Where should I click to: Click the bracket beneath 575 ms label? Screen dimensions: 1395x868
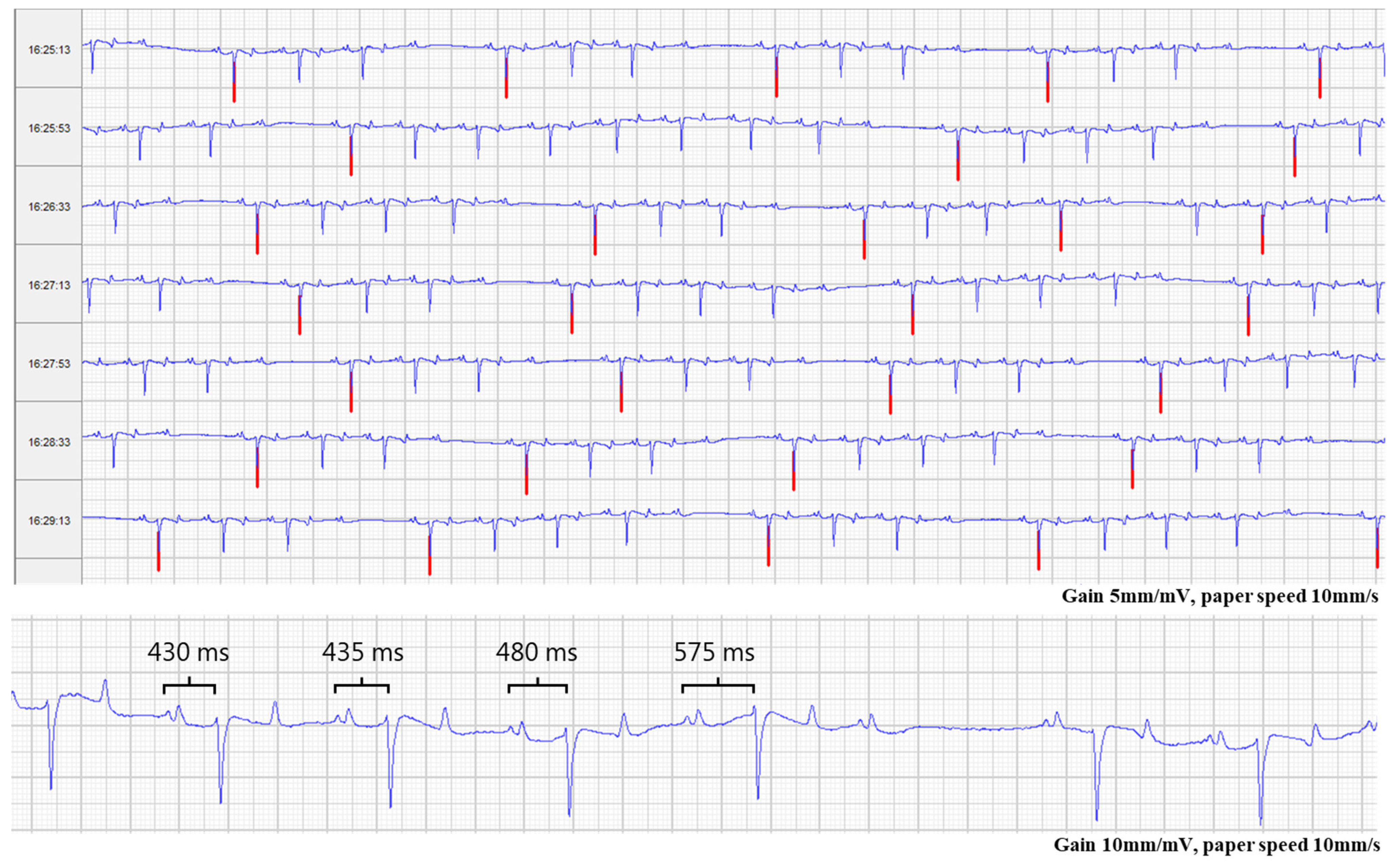coord(718,686)
